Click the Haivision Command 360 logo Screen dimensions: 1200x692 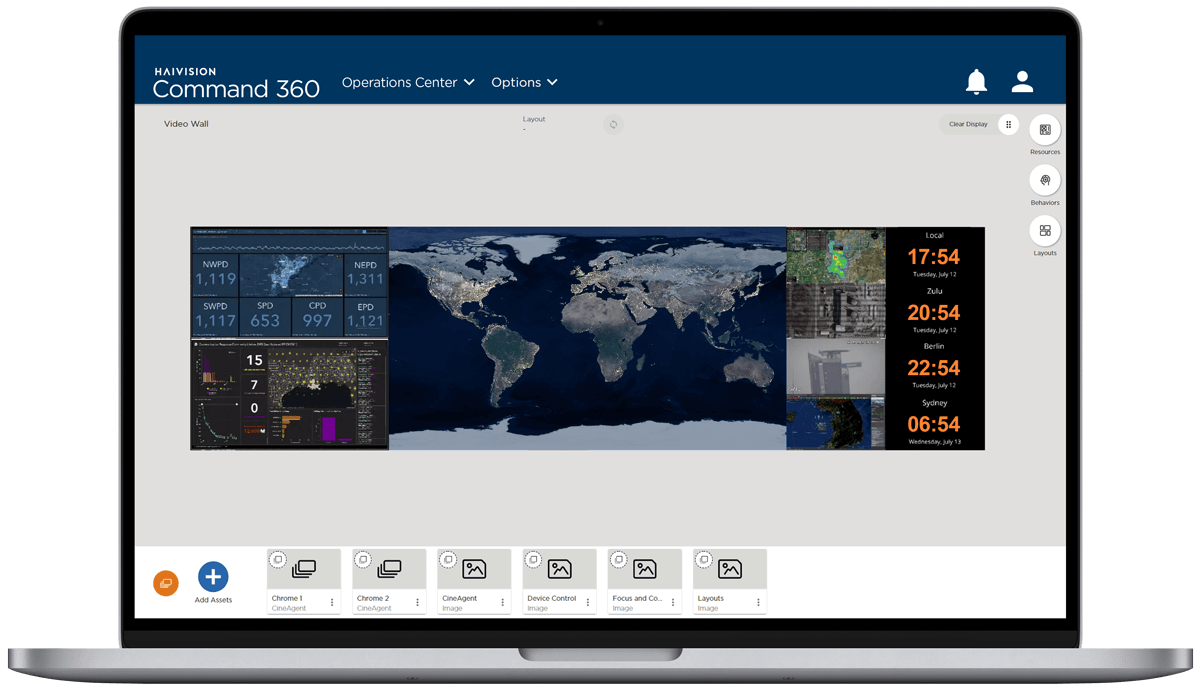tap(236, 84)
